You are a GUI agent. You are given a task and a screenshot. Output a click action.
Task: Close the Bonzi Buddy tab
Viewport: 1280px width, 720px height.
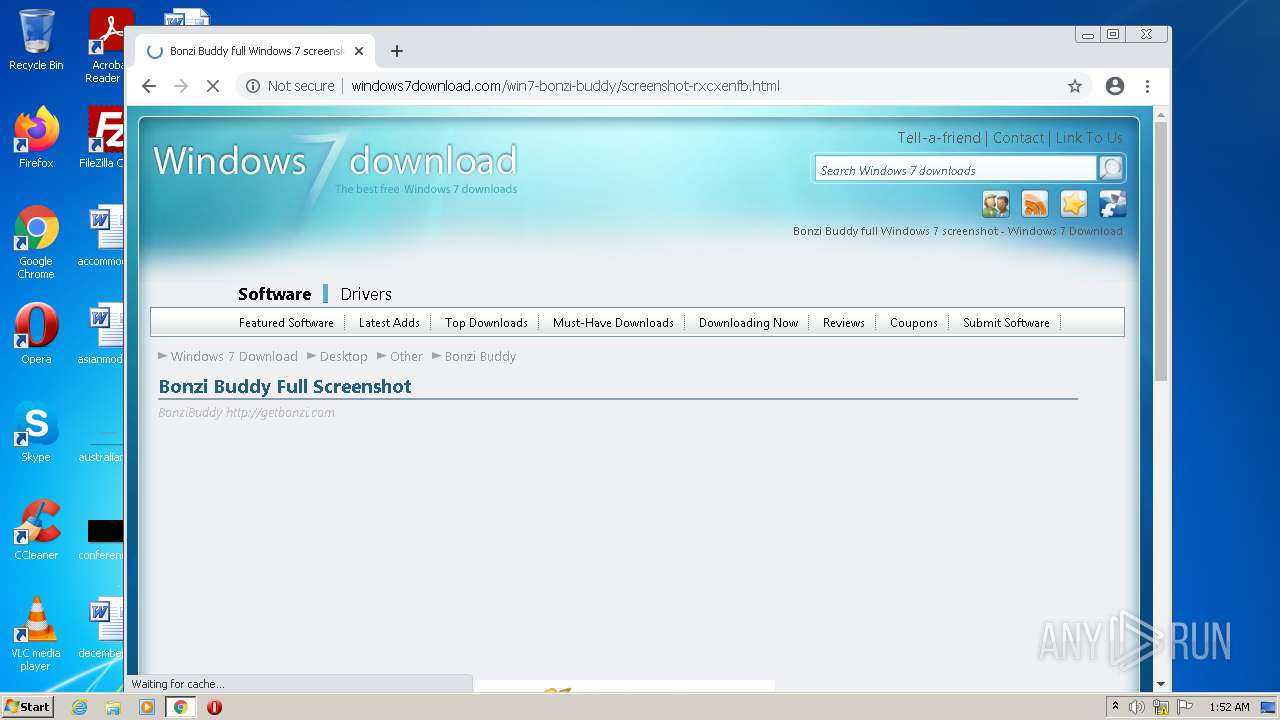(359, 51)
